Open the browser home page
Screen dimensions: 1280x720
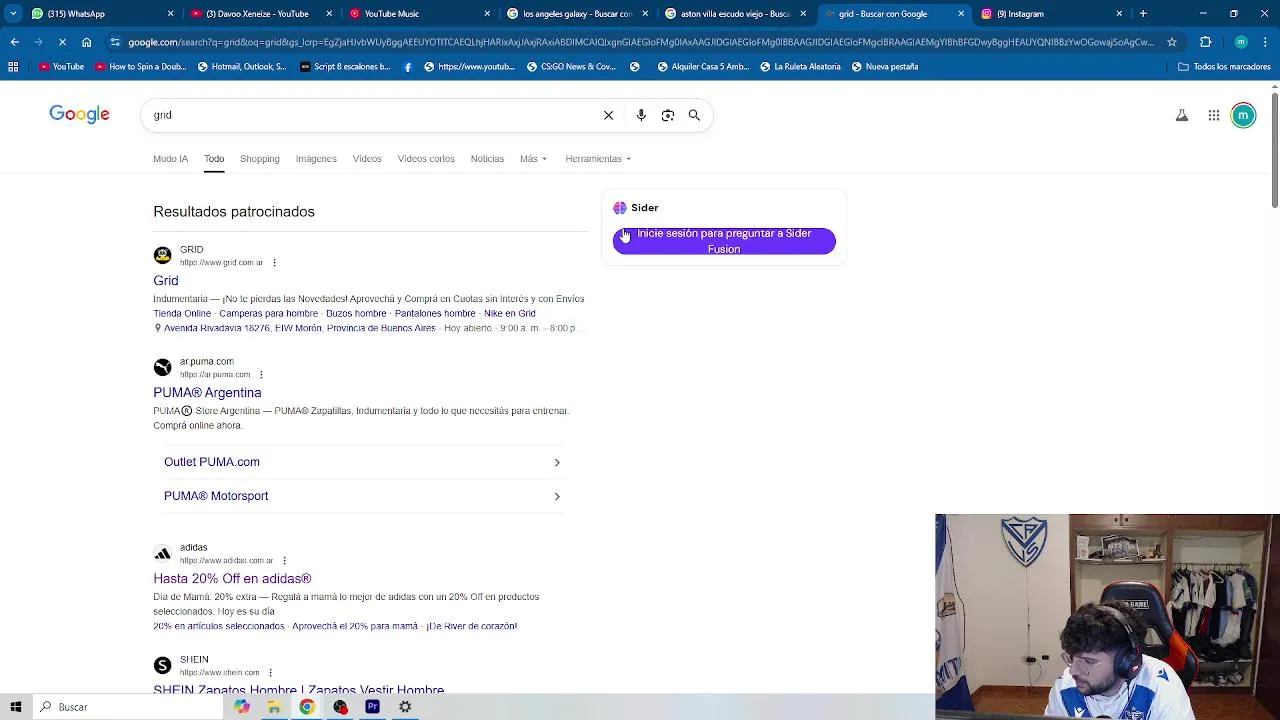86,42
